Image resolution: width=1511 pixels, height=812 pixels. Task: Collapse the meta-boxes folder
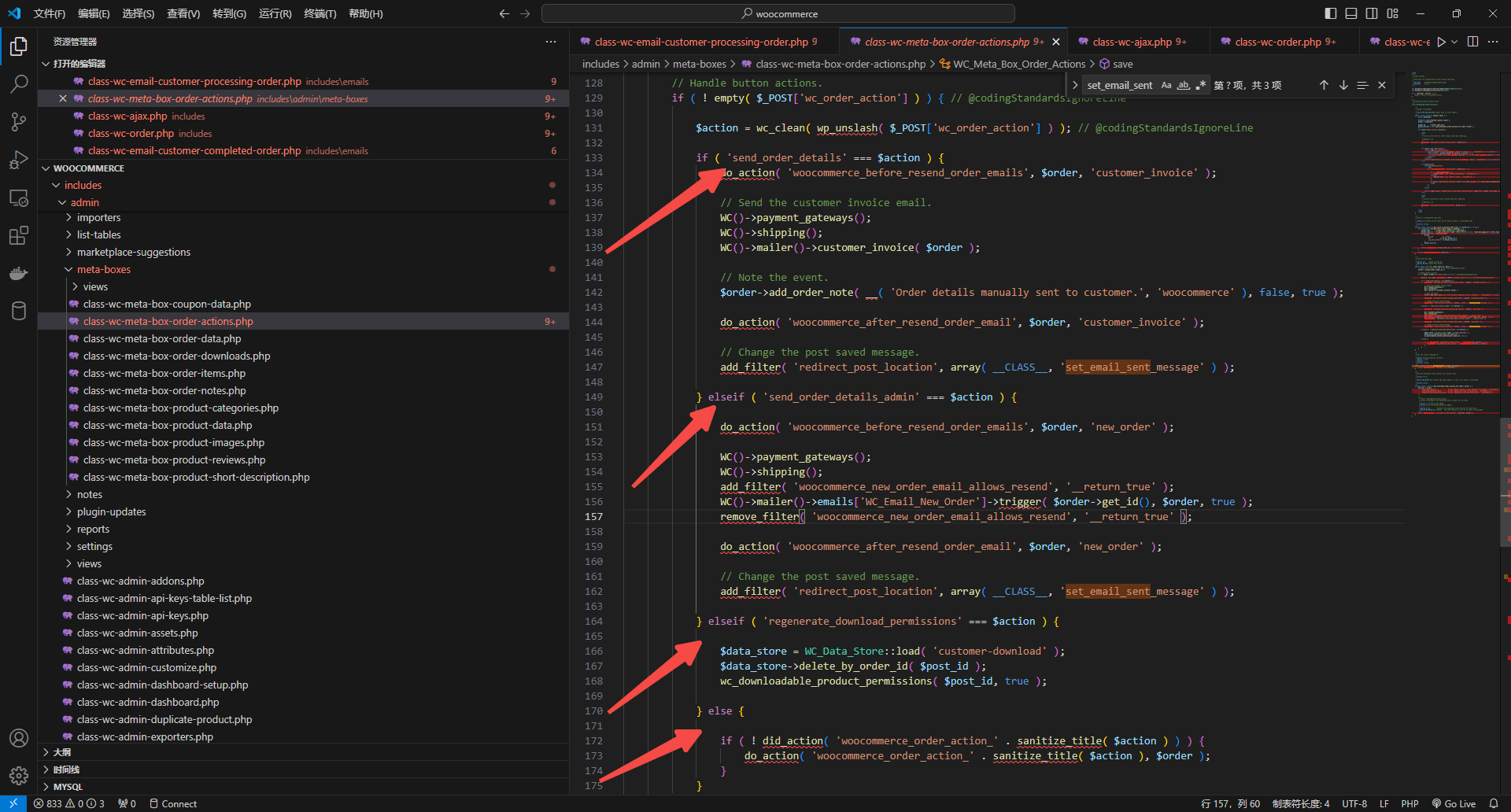103,269
